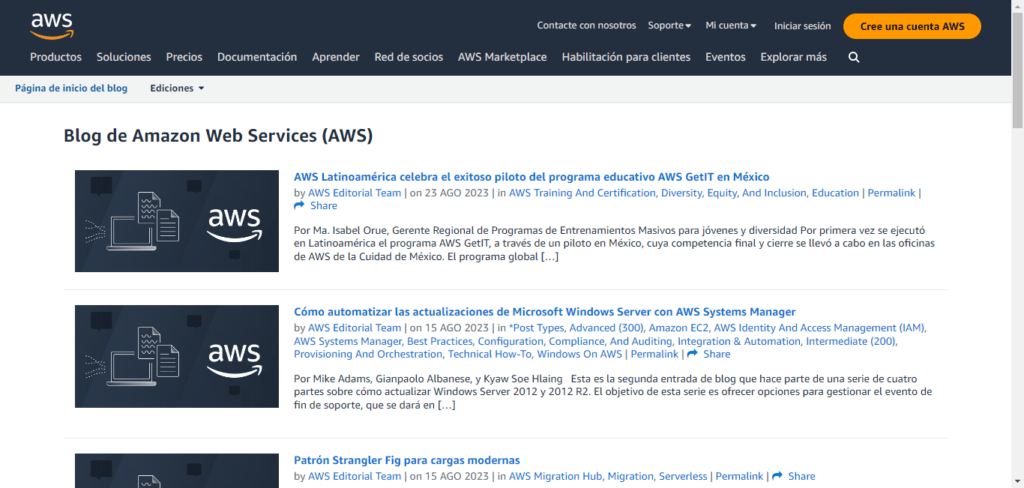1024x488 pixels.
Task: Open Permalink of Windows Server post
Action: [x=654, y=354]
